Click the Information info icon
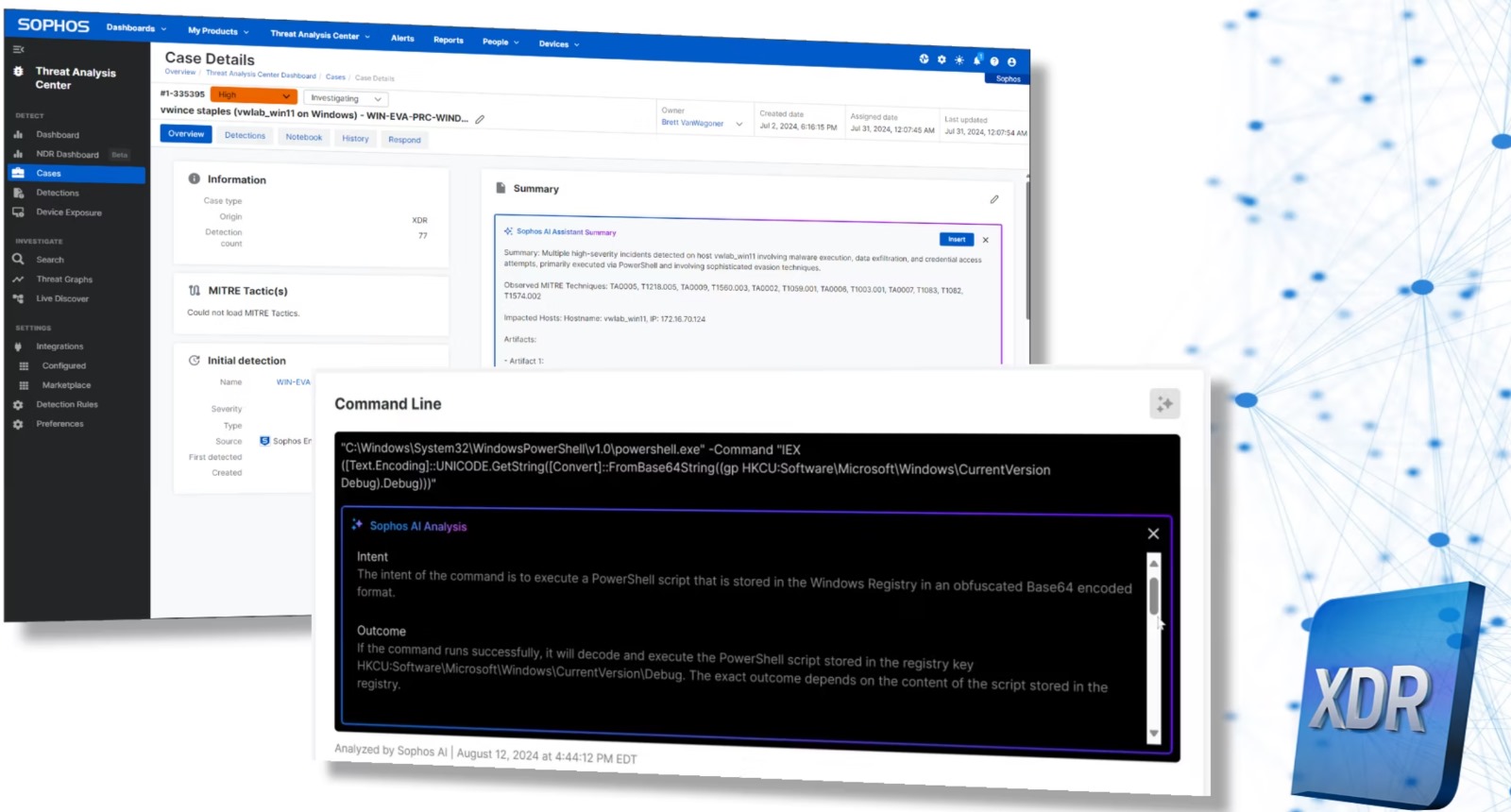 (x=194, y=178)
